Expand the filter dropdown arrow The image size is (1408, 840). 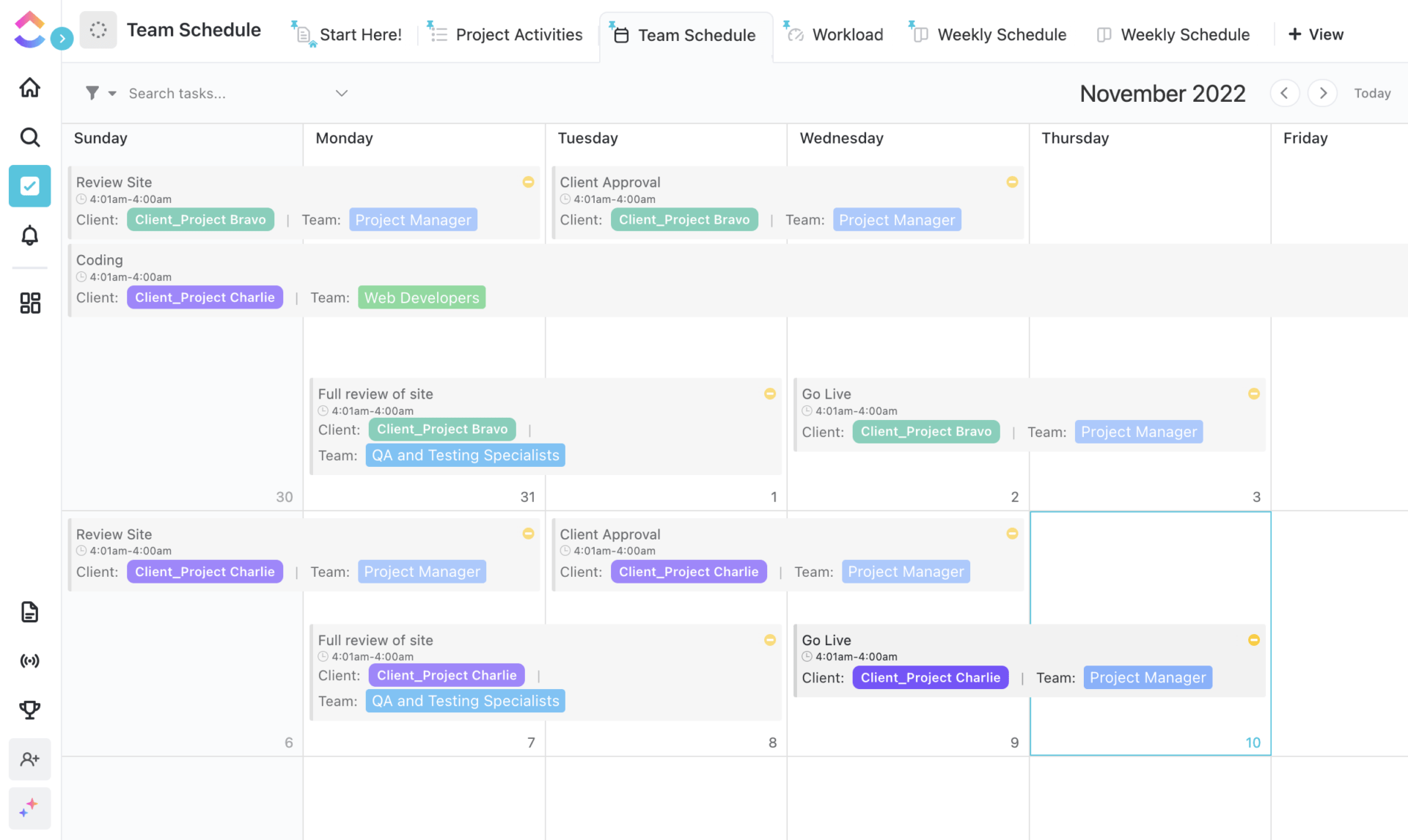click(112, 93)
